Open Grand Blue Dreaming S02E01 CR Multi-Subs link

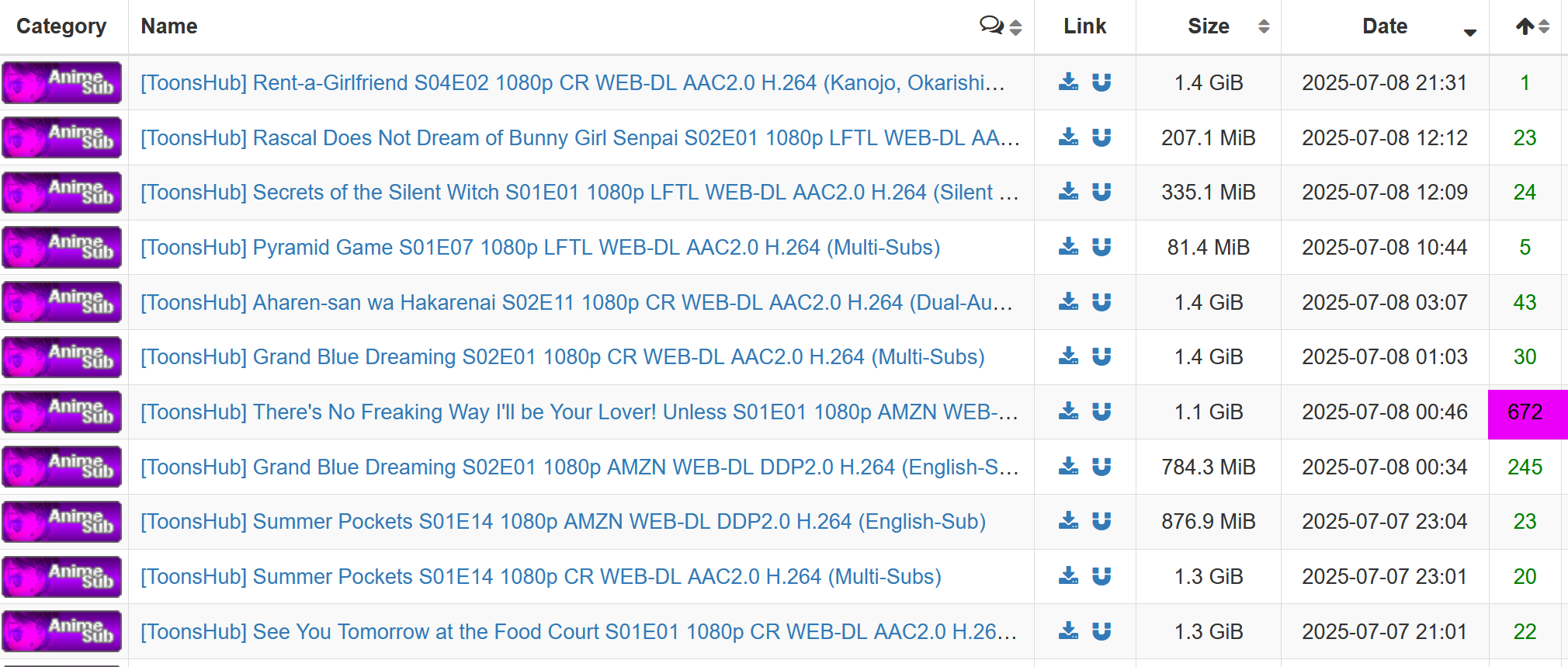coord(563,356)
